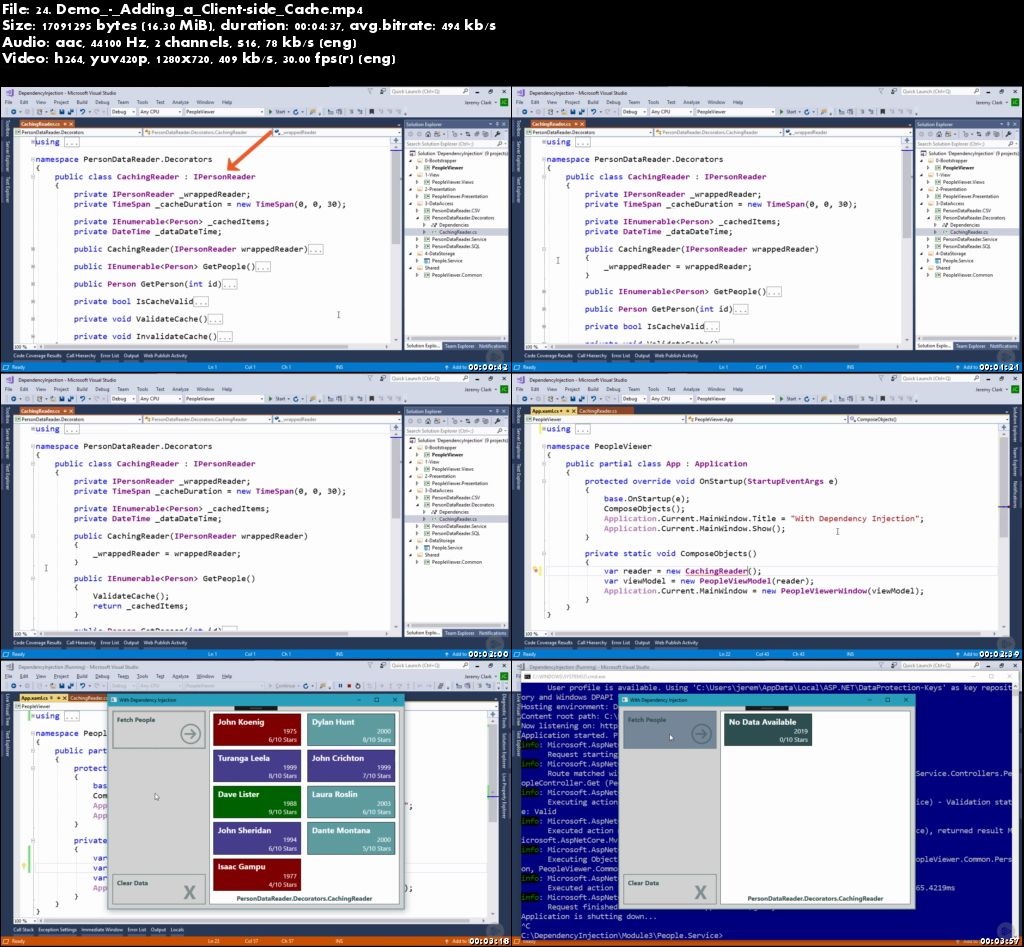Expand collapsed CachingReader(IPersonReader wrappedReader) constructor ellipsis
The height and width of the screenshot is (947, 1024).
316,249
